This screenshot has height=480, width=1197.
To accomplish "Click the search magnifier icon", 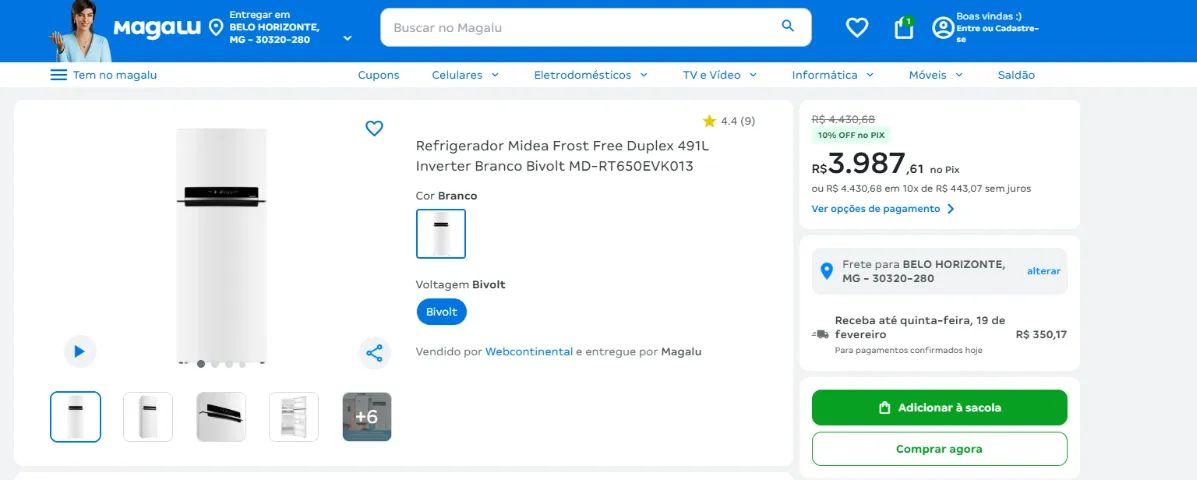I will [x=788, y=26].
